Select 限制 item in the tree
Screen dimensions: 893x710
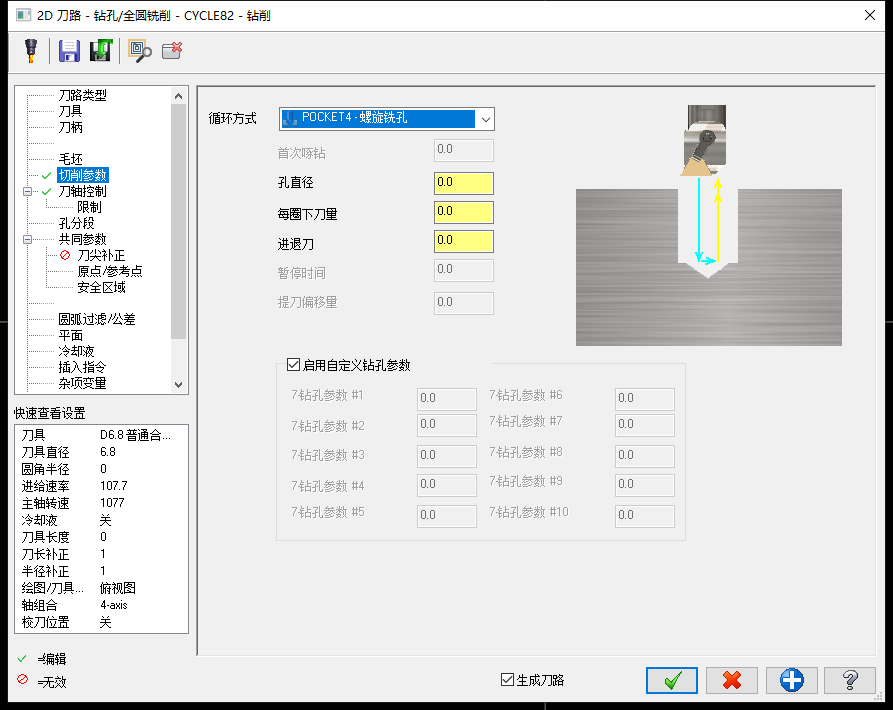click(89, 207)
